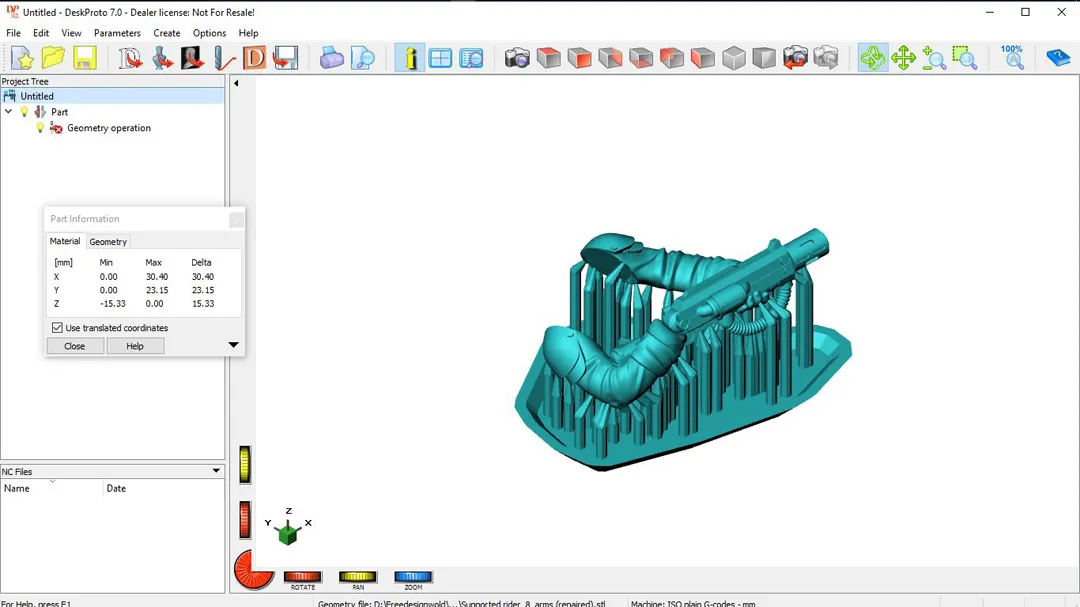
Task: Select the red bottom-face cube view
Action: coord(641,58)
